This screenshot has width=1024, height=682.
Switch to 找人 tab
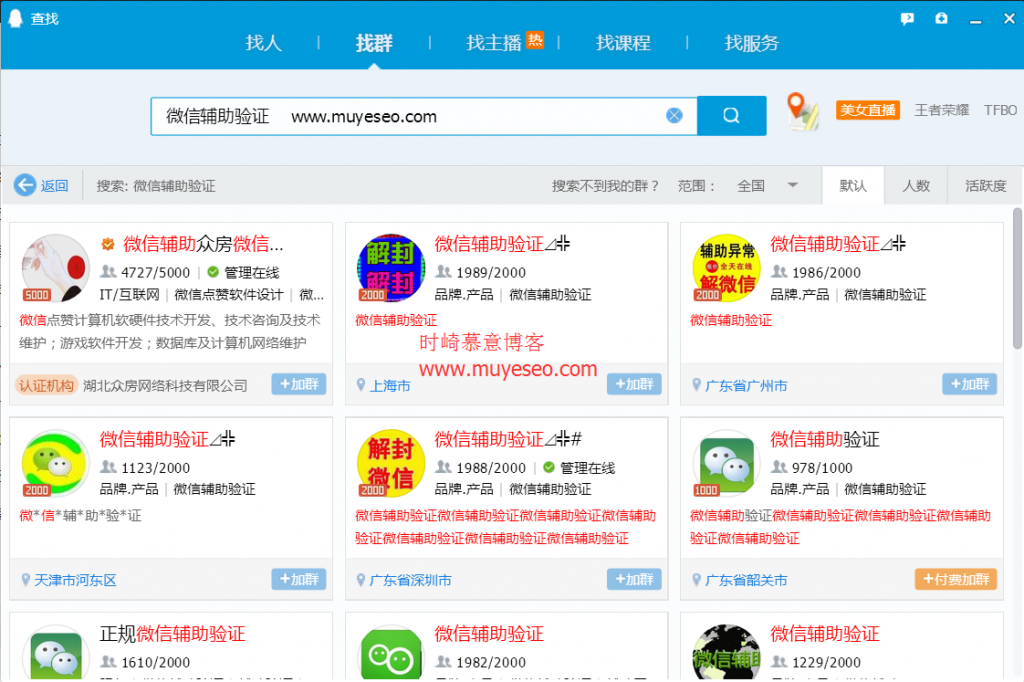point(264,43)
